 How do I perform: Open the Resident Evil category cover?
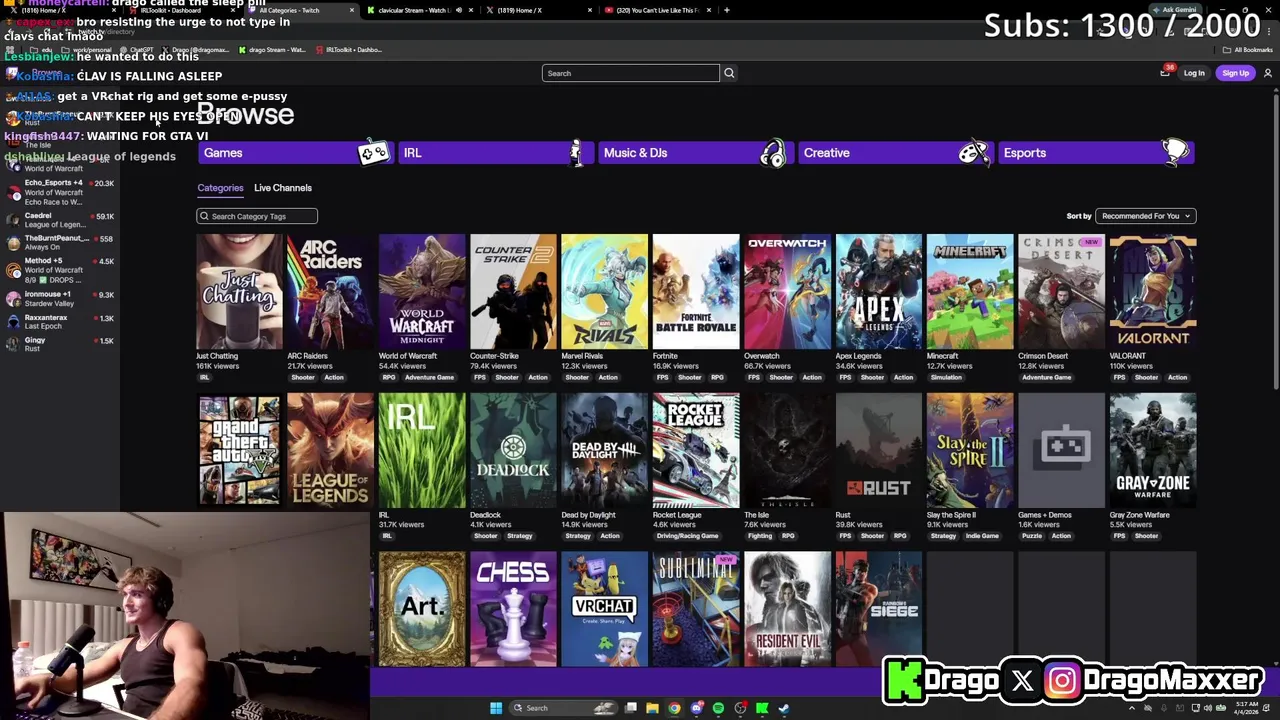[x=787, y=609]
